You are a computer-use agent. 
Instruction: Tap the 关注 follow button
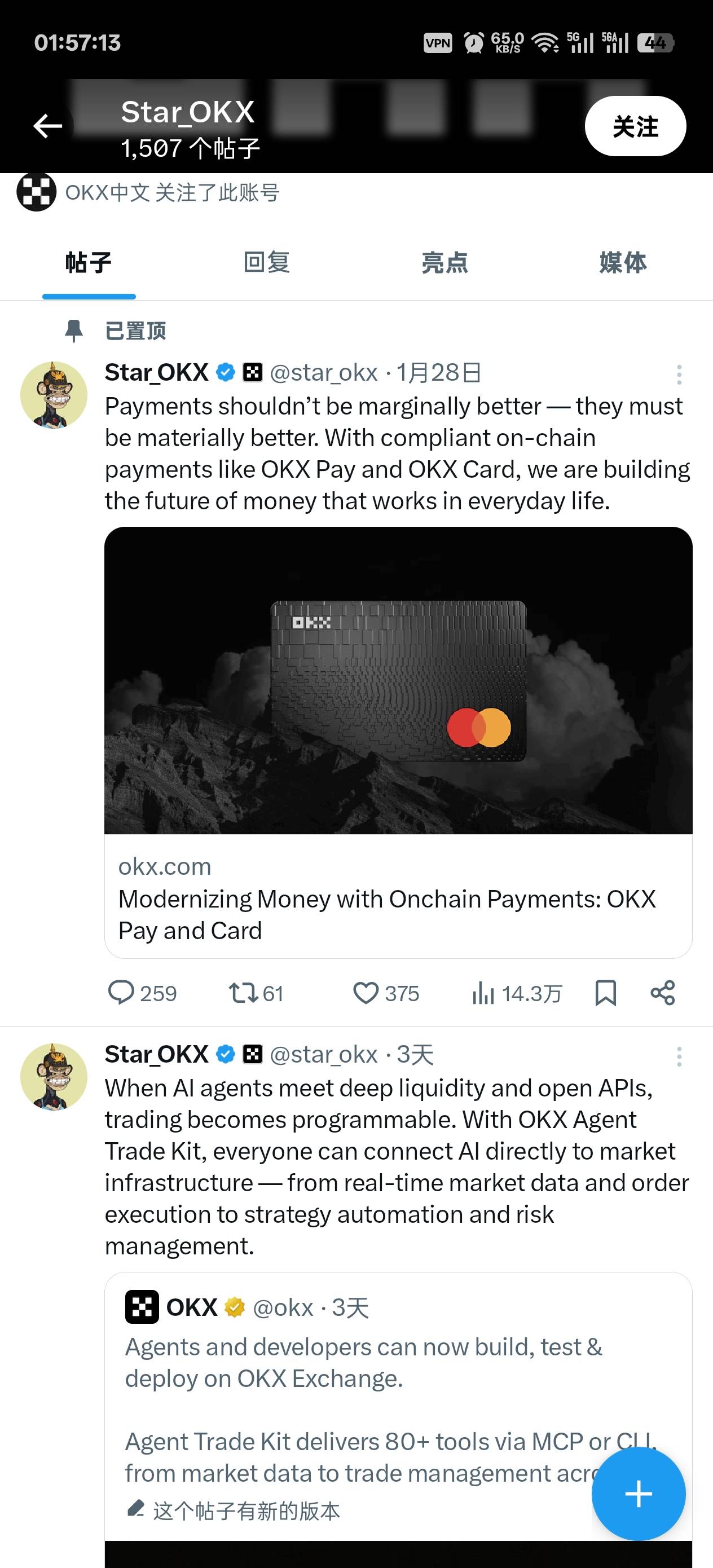(x=635, y=126)
